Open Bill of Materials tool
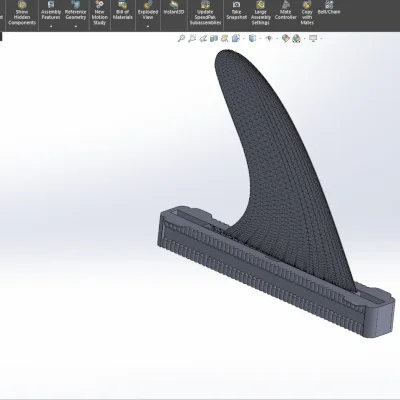Viewport: 400px width, 400px height. (123, 11)
